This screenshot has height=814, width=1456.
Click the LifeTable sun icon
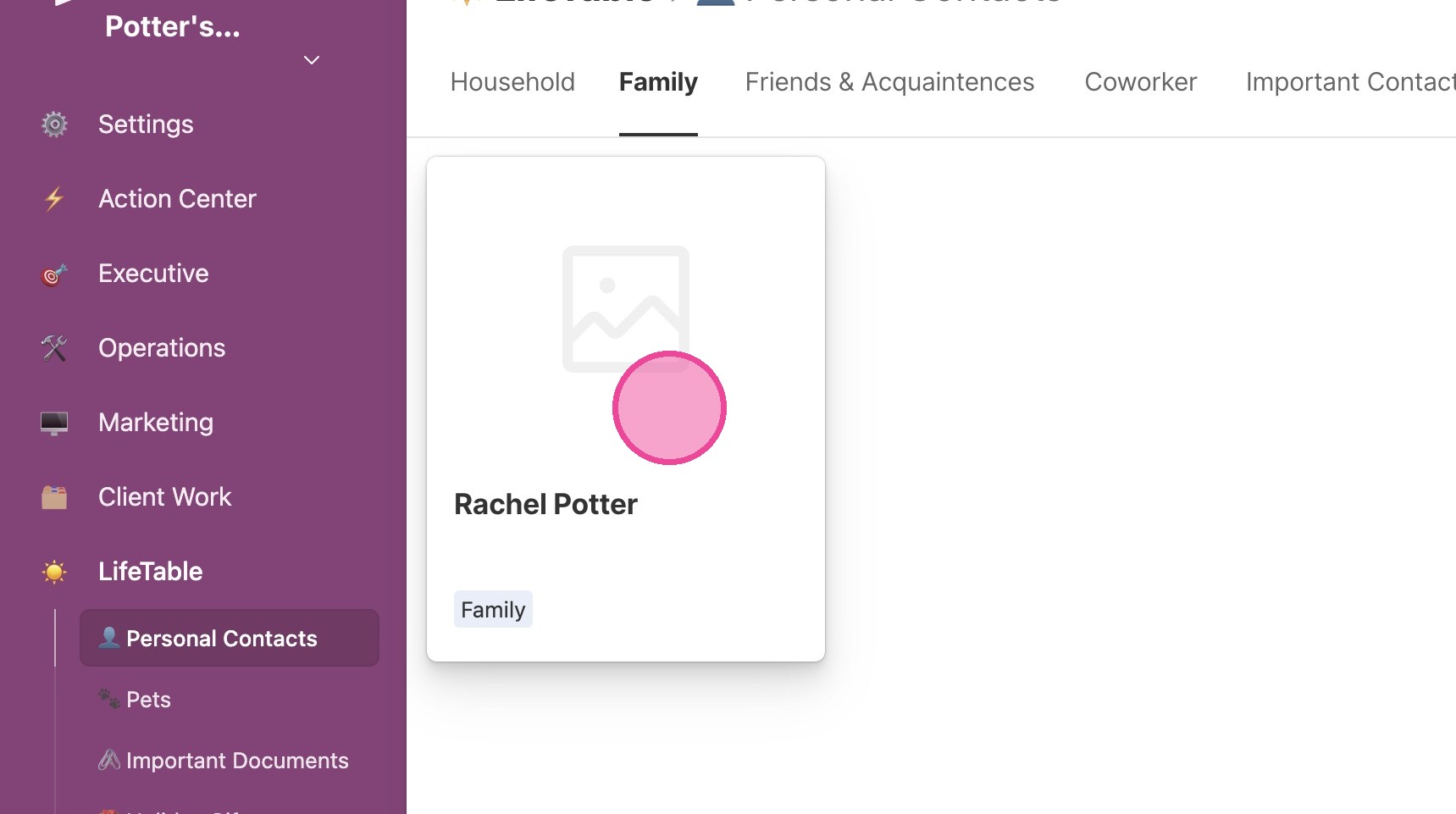point(54,572)
